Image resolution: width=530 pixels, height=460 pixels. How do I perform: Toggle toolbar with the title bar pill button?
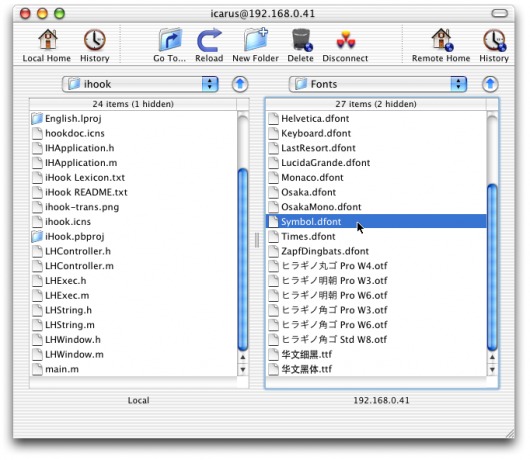point(499,13)
